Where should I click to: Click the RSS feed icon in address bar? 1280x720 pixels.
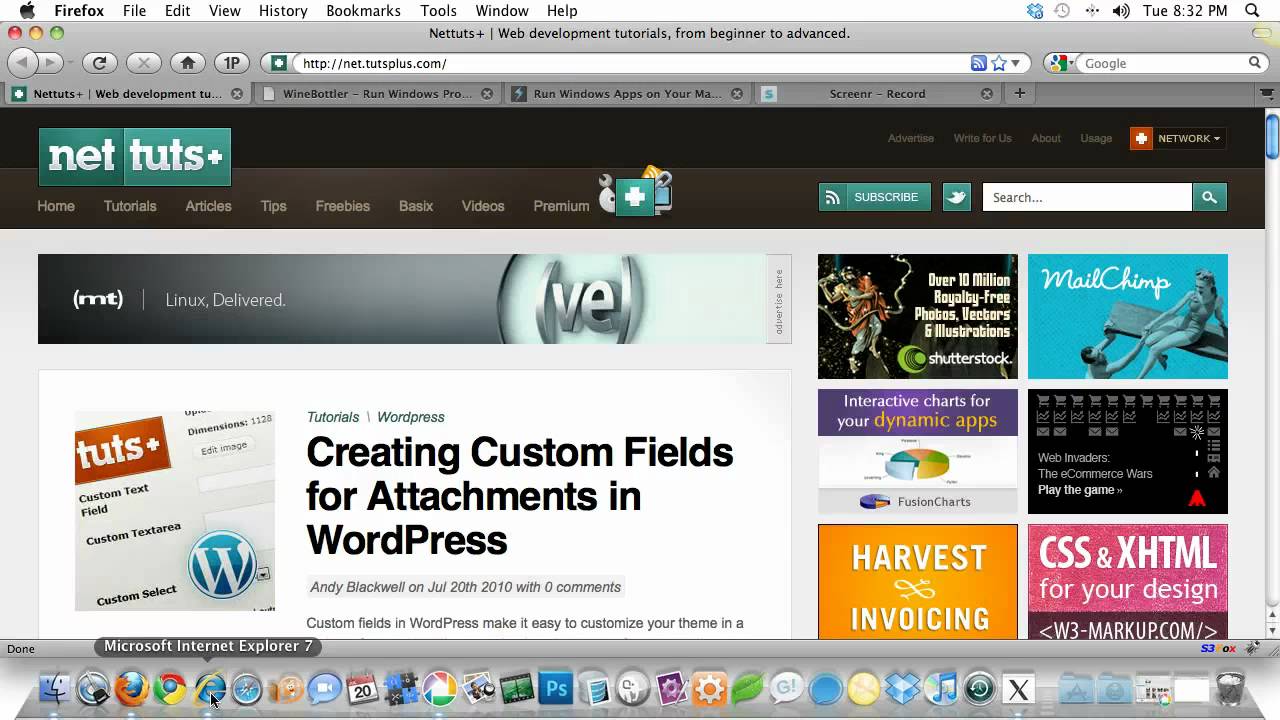(979, 63)
